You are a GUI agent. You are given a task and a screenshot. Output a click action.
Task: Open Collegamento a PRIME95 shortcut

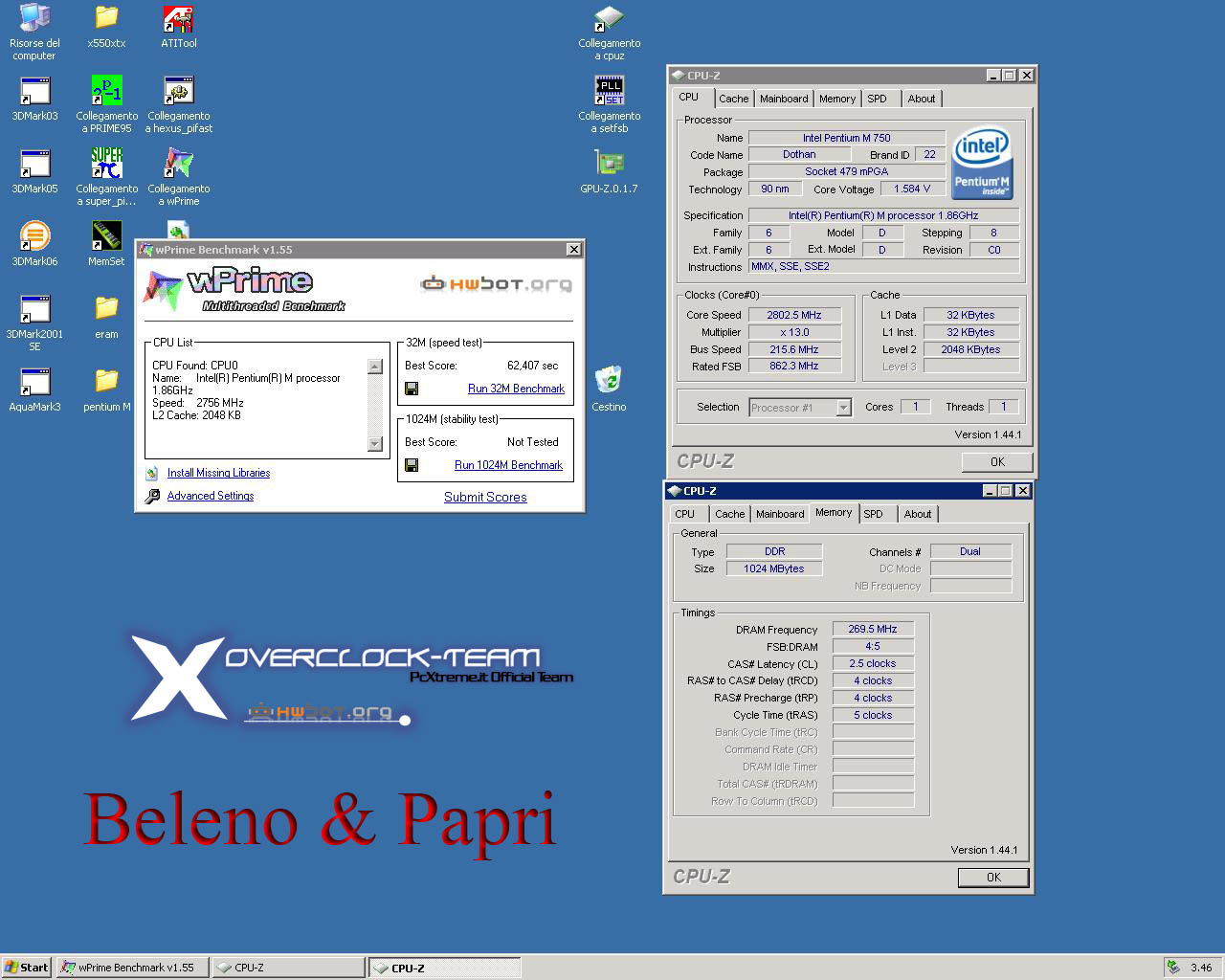point(106,105)
